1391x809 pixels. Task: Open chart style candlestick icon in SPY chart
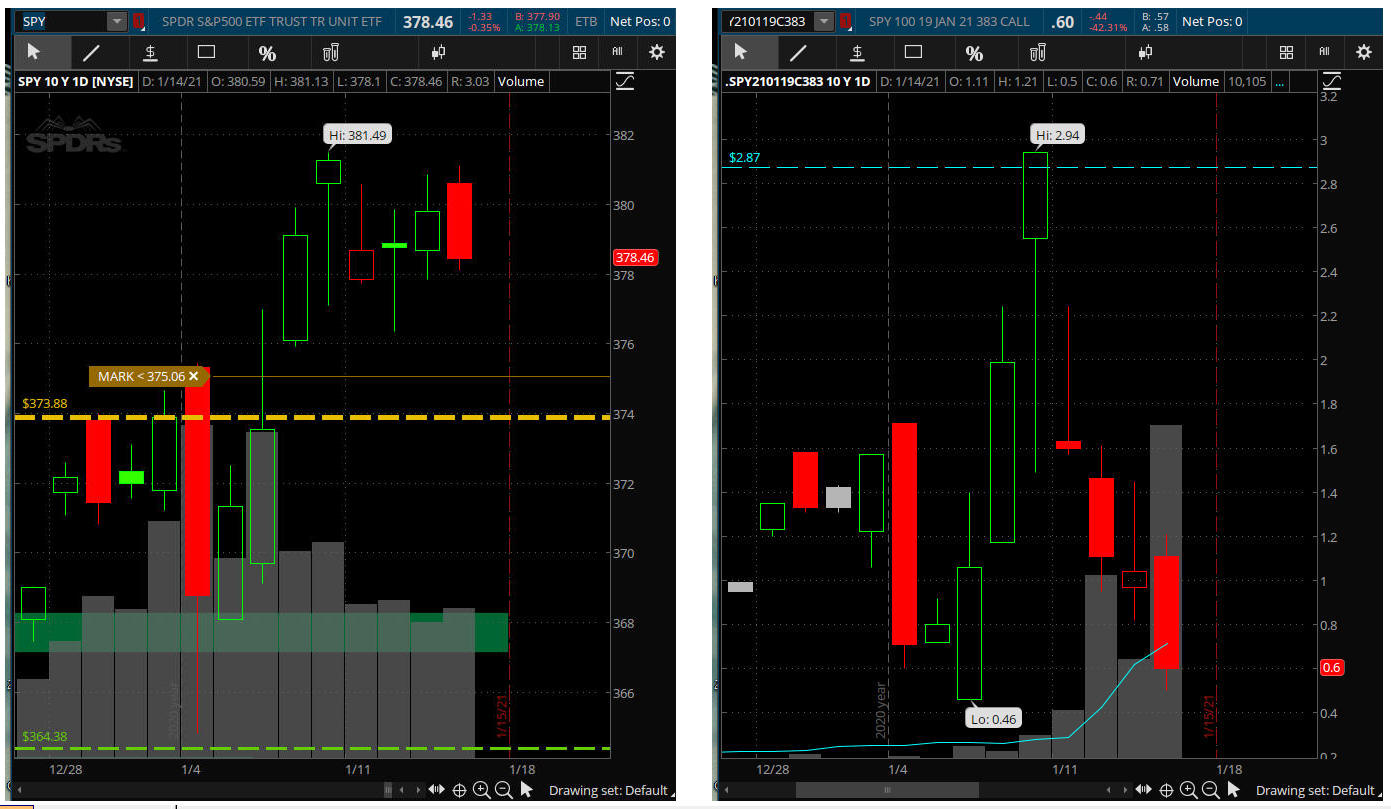pyautogui.click(x=438, y=53)
